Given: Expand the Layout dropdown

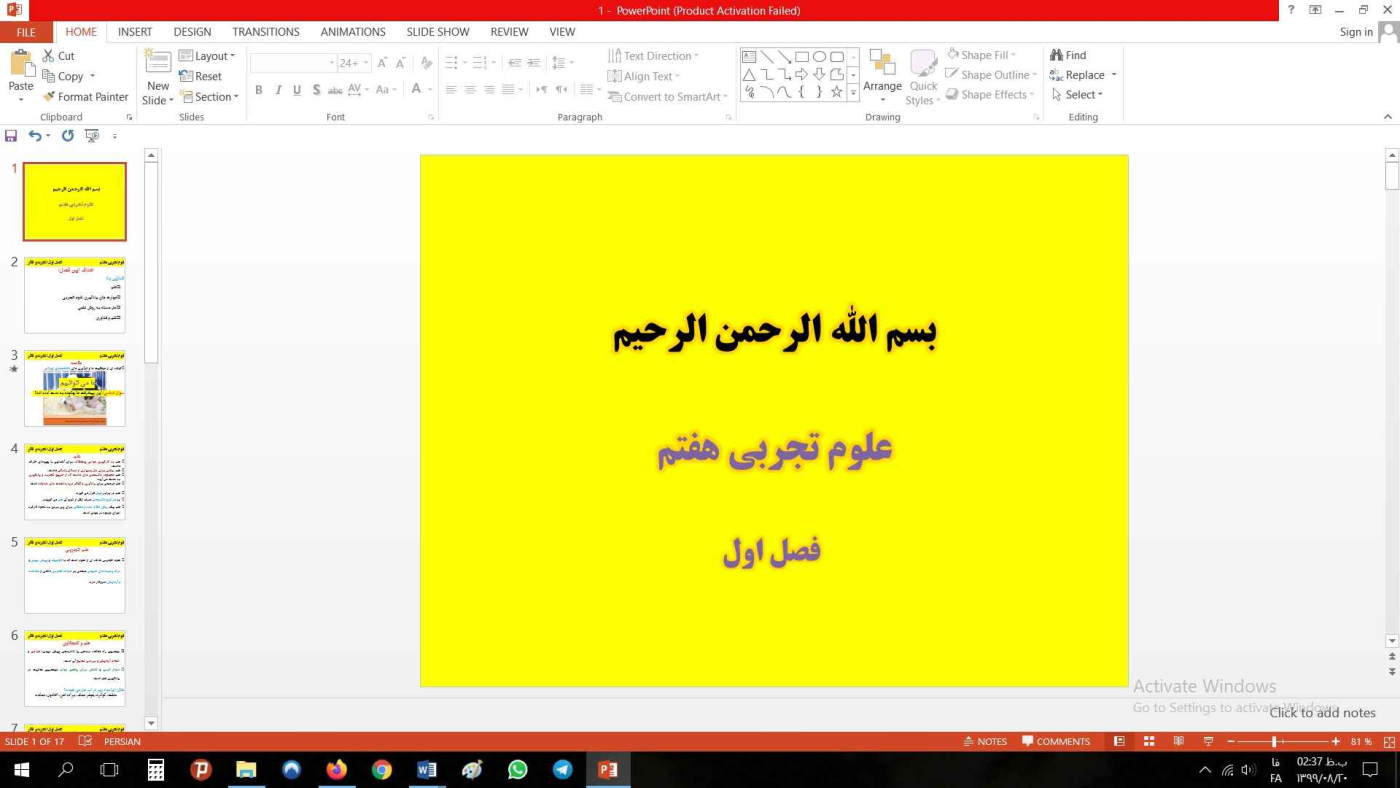Looking at the screenshot, I should click(x=208, y=56).
